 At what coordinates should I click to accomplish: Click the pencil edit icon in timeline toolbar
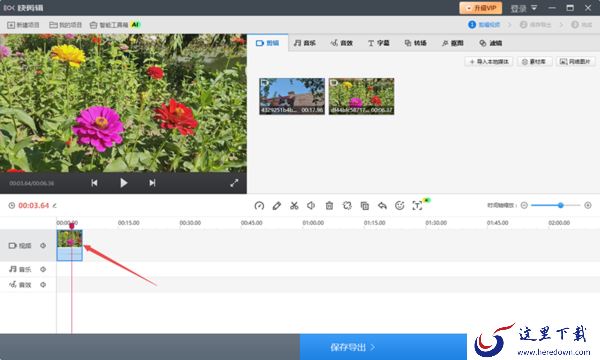pyautogui.click(x=277, y=206)
